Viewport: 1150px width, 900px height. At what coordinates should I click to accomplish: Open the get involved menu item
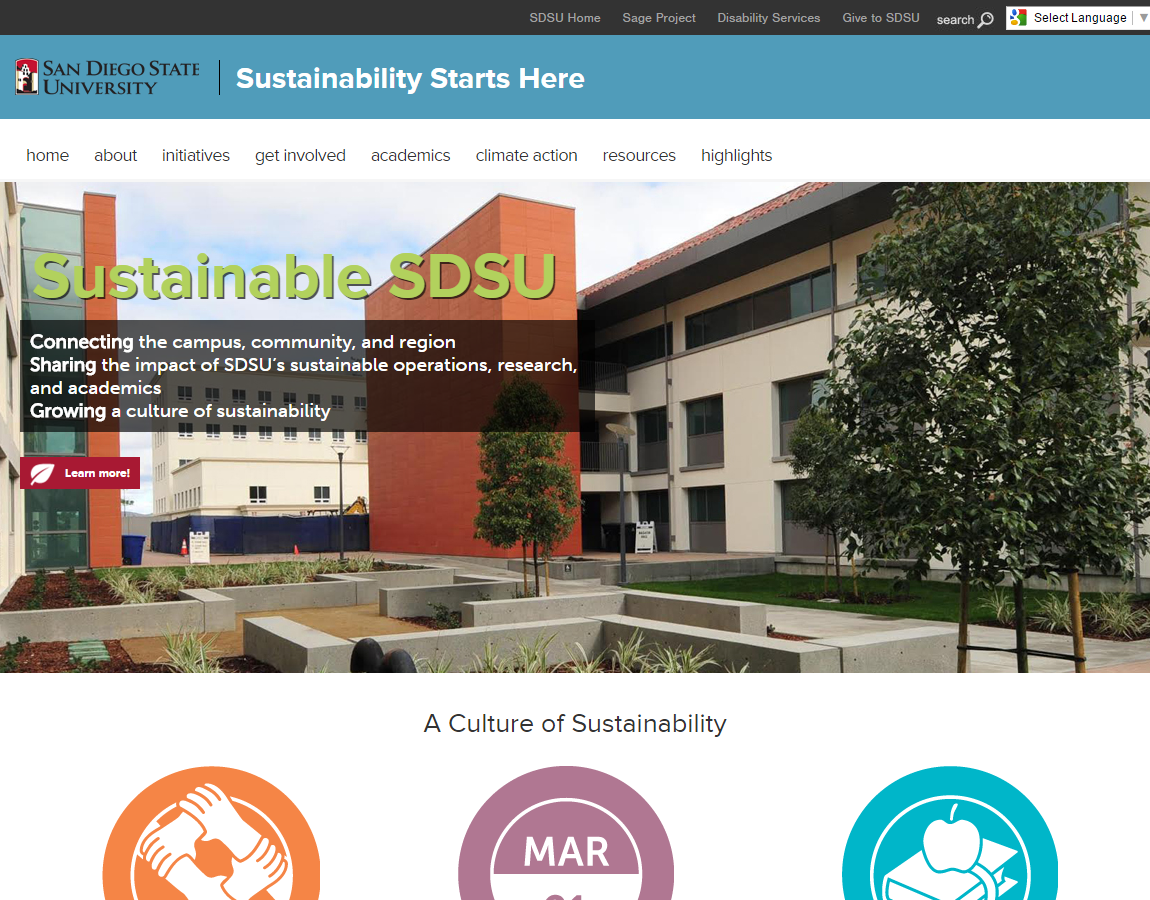tap(300, 156)
